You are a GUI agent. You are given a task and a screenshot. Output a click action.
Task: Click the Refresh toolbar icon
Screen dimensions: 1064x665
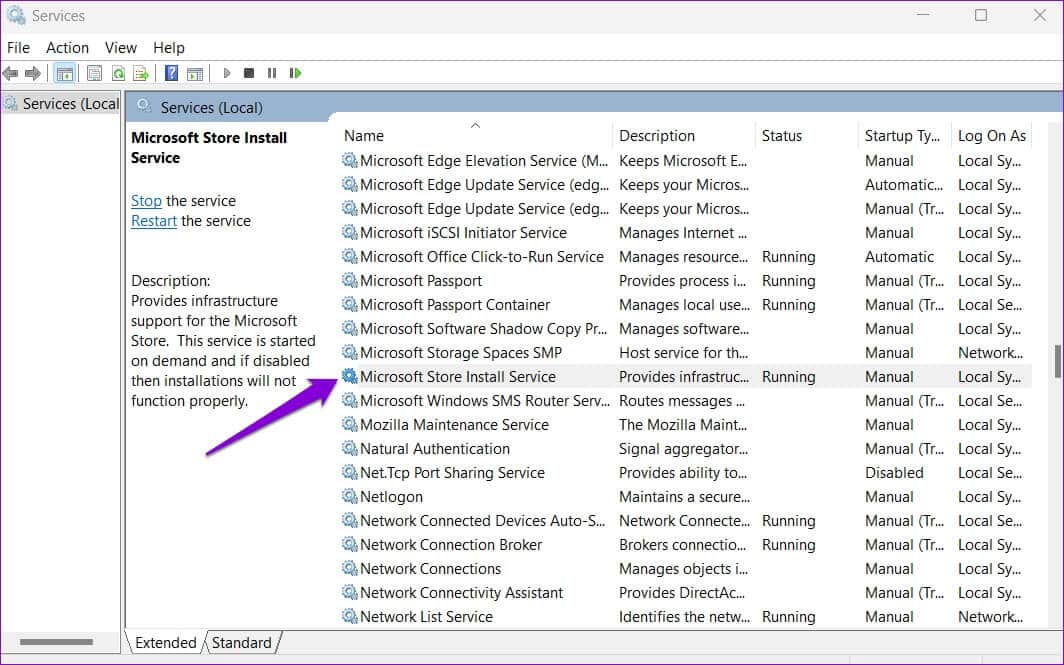118,73
